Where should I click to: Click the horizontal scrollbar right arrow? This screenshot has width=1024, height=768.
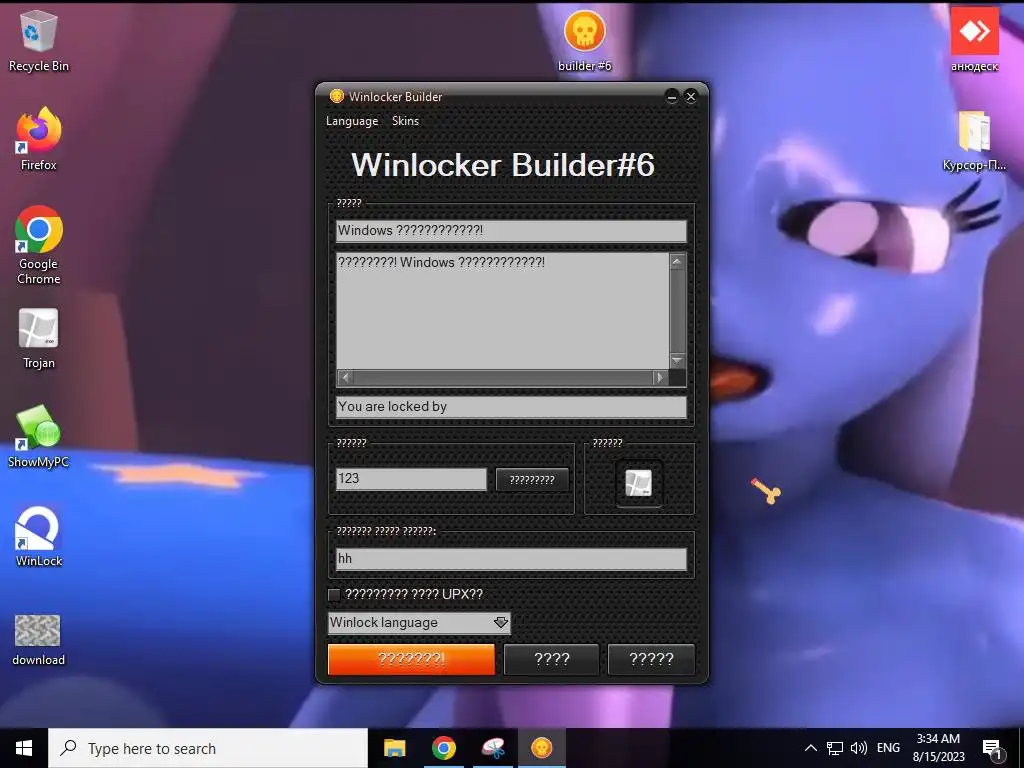[660, 377]
